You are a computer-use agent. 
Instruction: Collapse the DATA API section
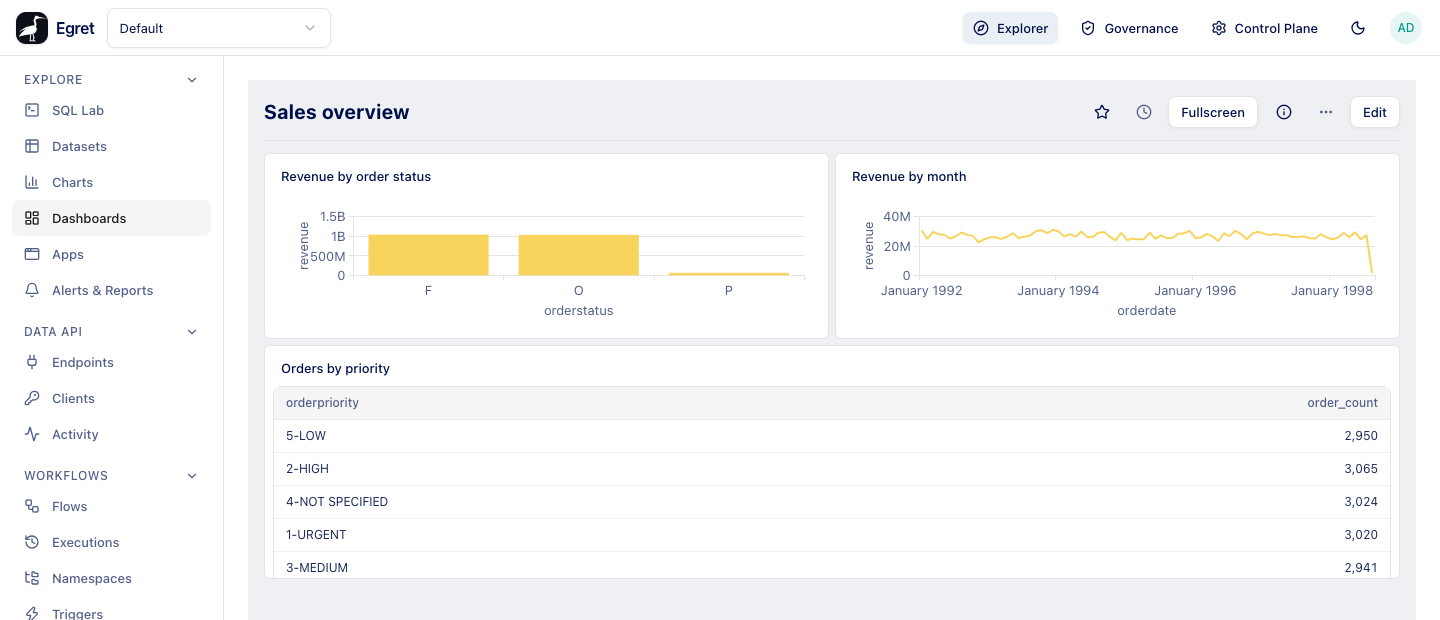[111, 332]
